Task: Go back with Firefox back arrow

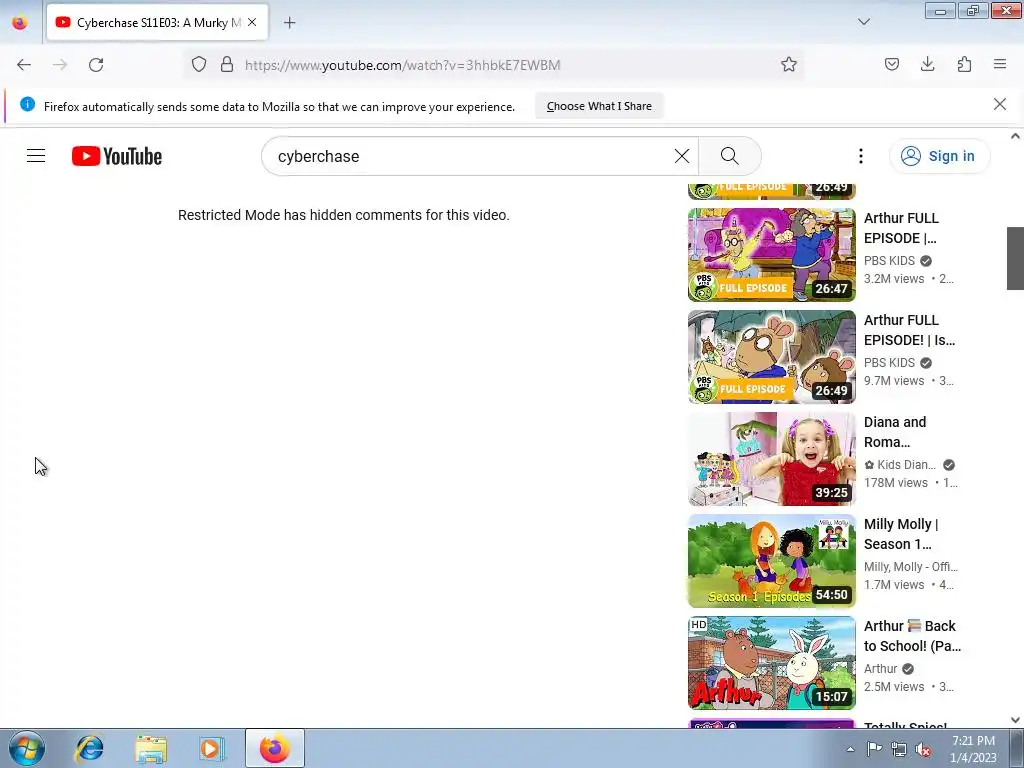Action: pyautogui.click(x=24, y=65)
